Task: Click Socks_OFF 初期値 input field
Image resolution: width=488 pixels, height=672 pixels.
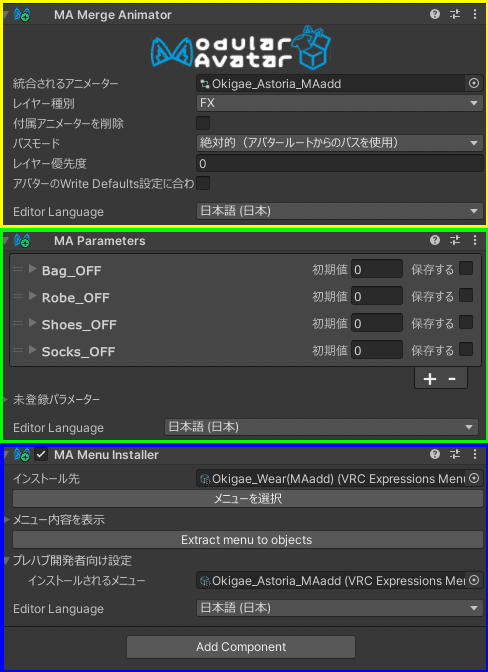Action: [x=377, y=350]
